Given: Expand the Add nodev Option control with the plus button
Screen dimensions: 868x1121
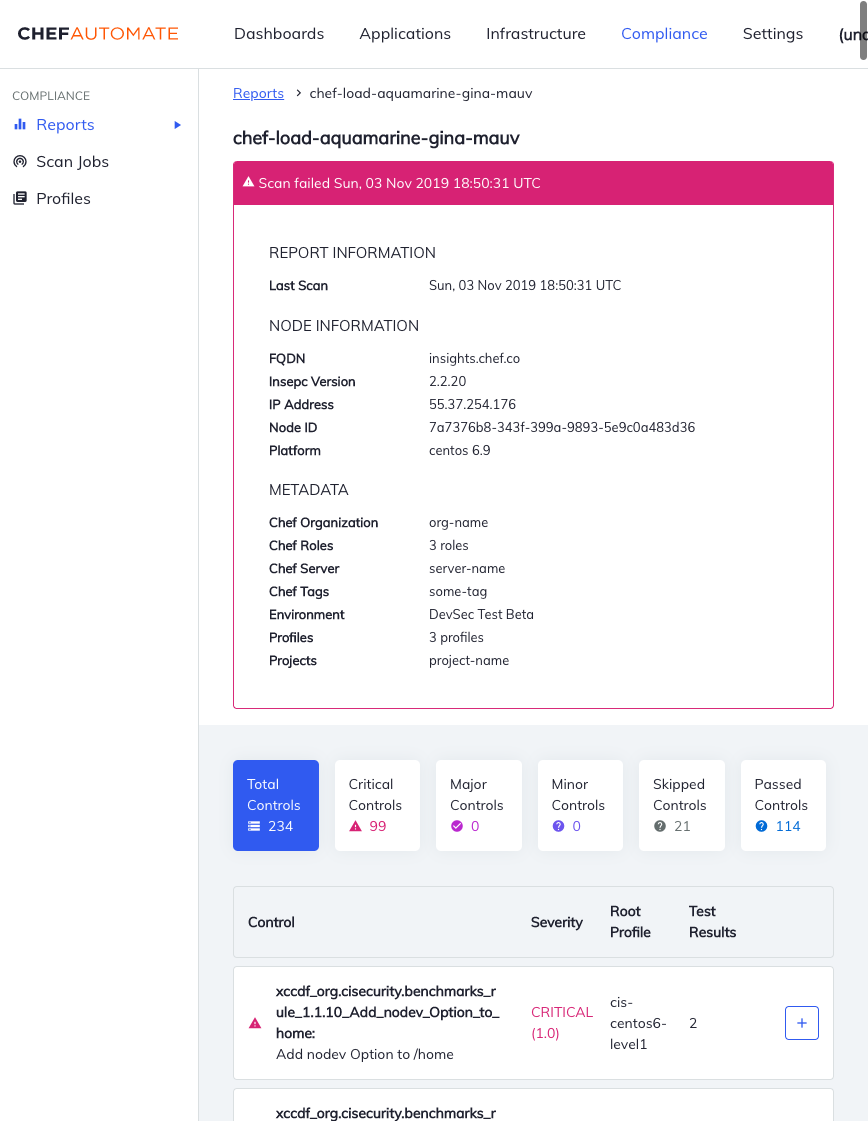Looking at the screenshot, I should (801, 1022).
